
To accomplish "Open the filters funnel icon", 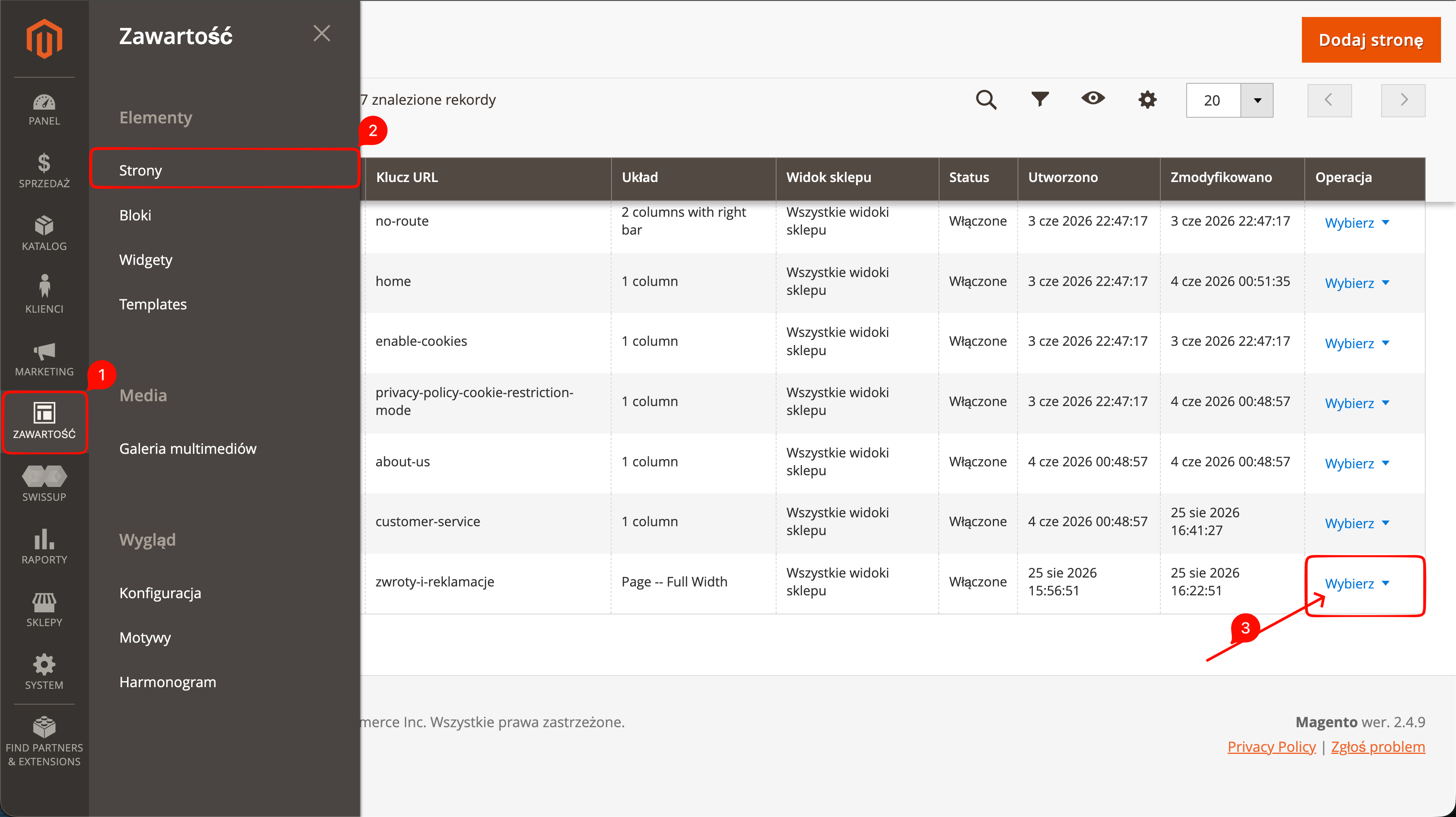I will tap(1039, 99).
